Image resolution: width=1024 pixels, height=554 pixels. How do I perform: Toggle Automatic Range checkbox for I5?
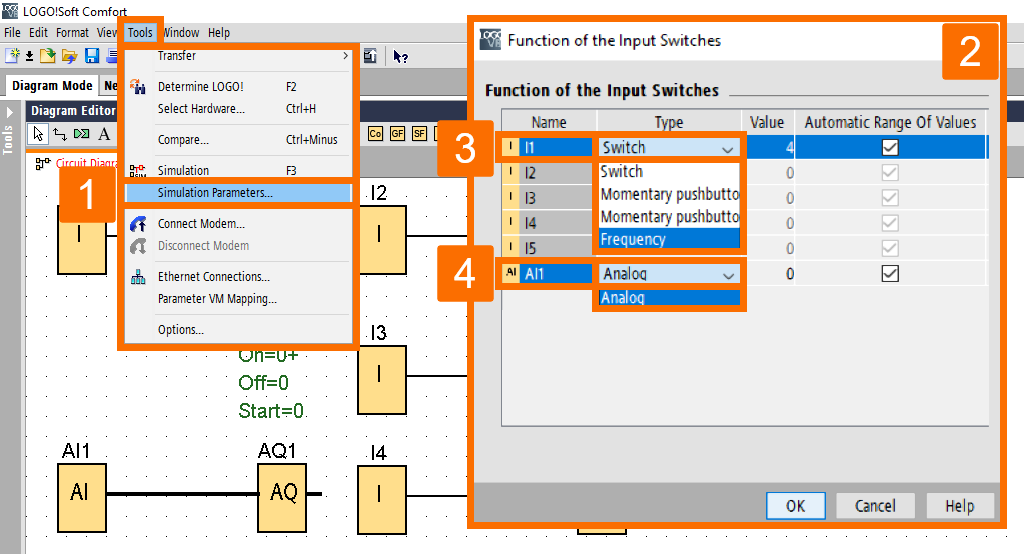(x=889, y=248)
